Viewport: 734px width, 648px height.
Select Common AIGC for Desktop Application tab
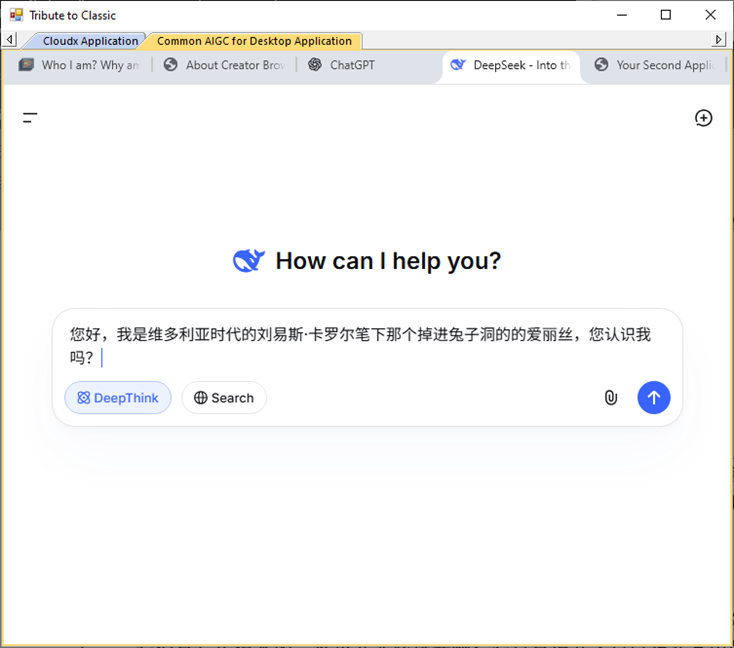254,41
